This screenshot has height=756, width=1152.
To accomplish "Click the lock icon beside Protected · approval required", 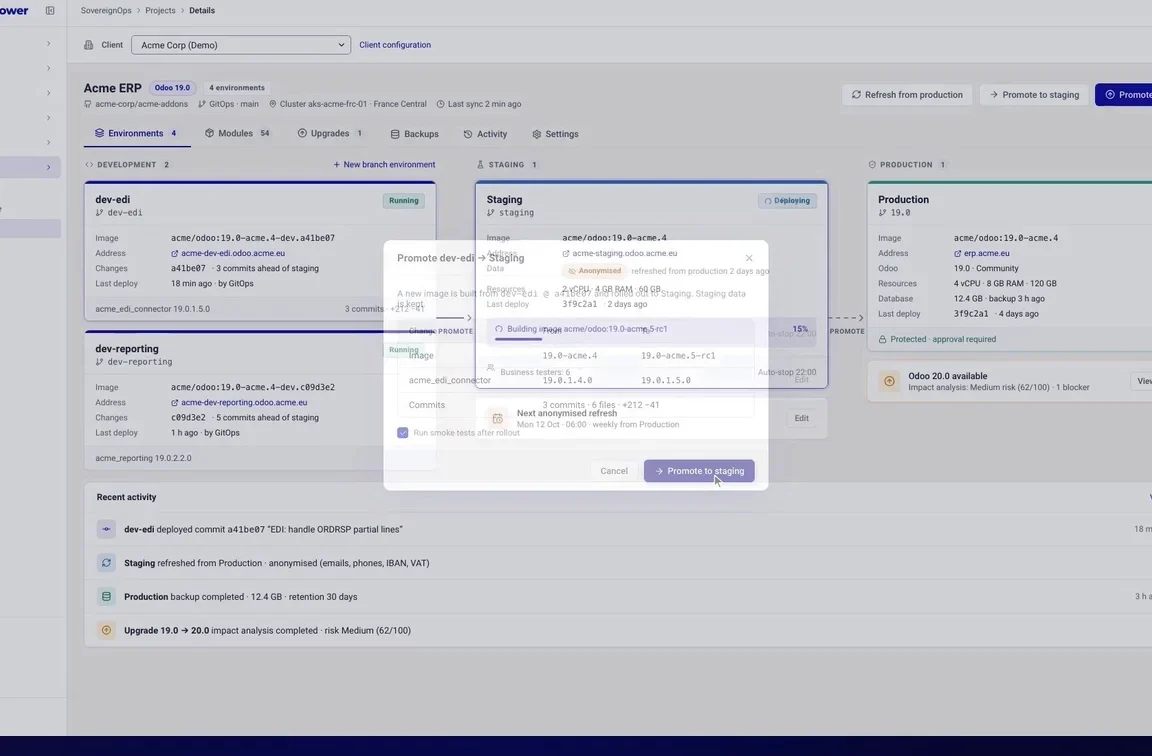I will point(882,339).
